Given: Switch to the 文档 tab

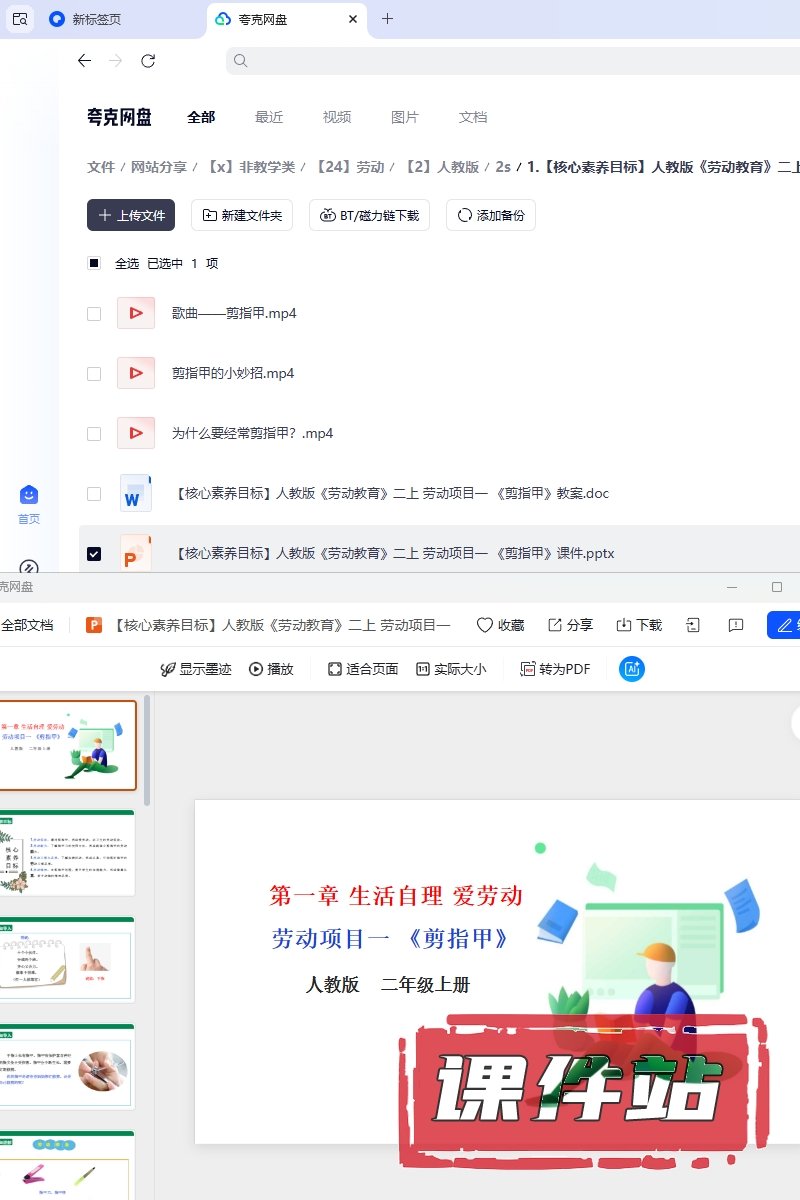Looking at the screenshot, I should 473,117.
